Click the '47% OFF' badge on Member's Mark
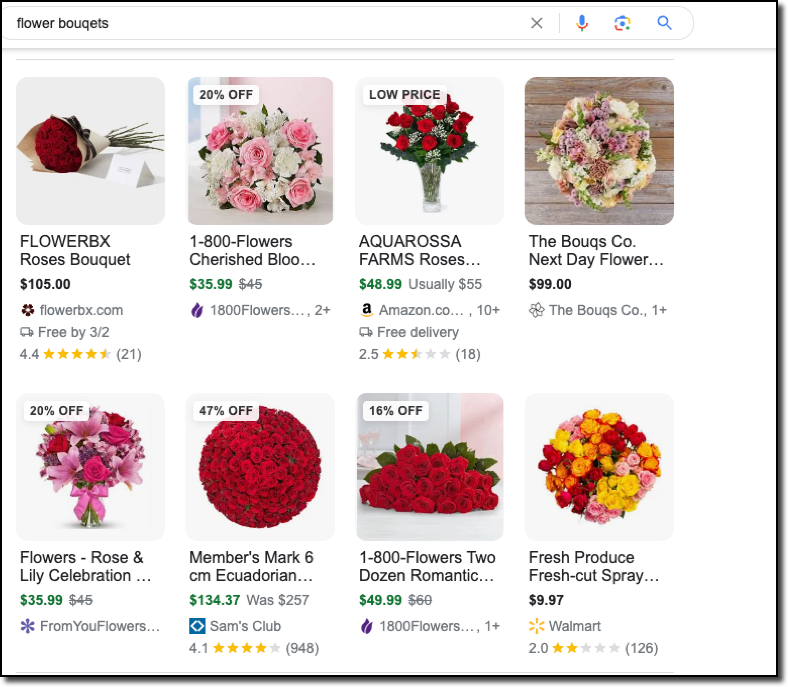The height and width of the screenshot is (687, 788). pos(226,411)
